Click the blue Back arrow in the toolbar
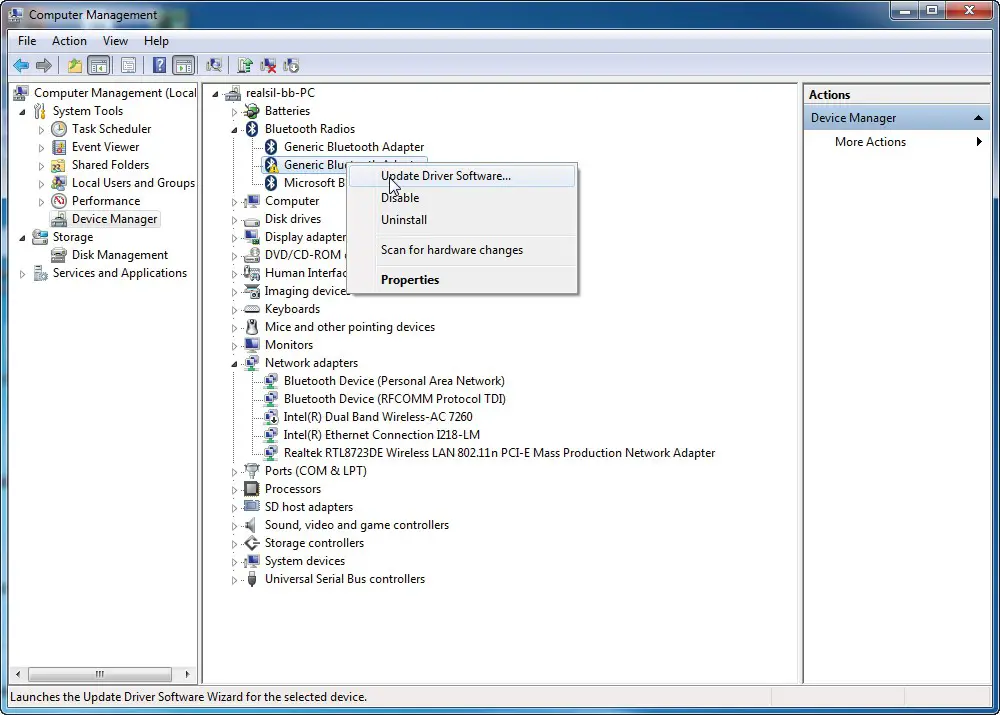 coord(21,65)
